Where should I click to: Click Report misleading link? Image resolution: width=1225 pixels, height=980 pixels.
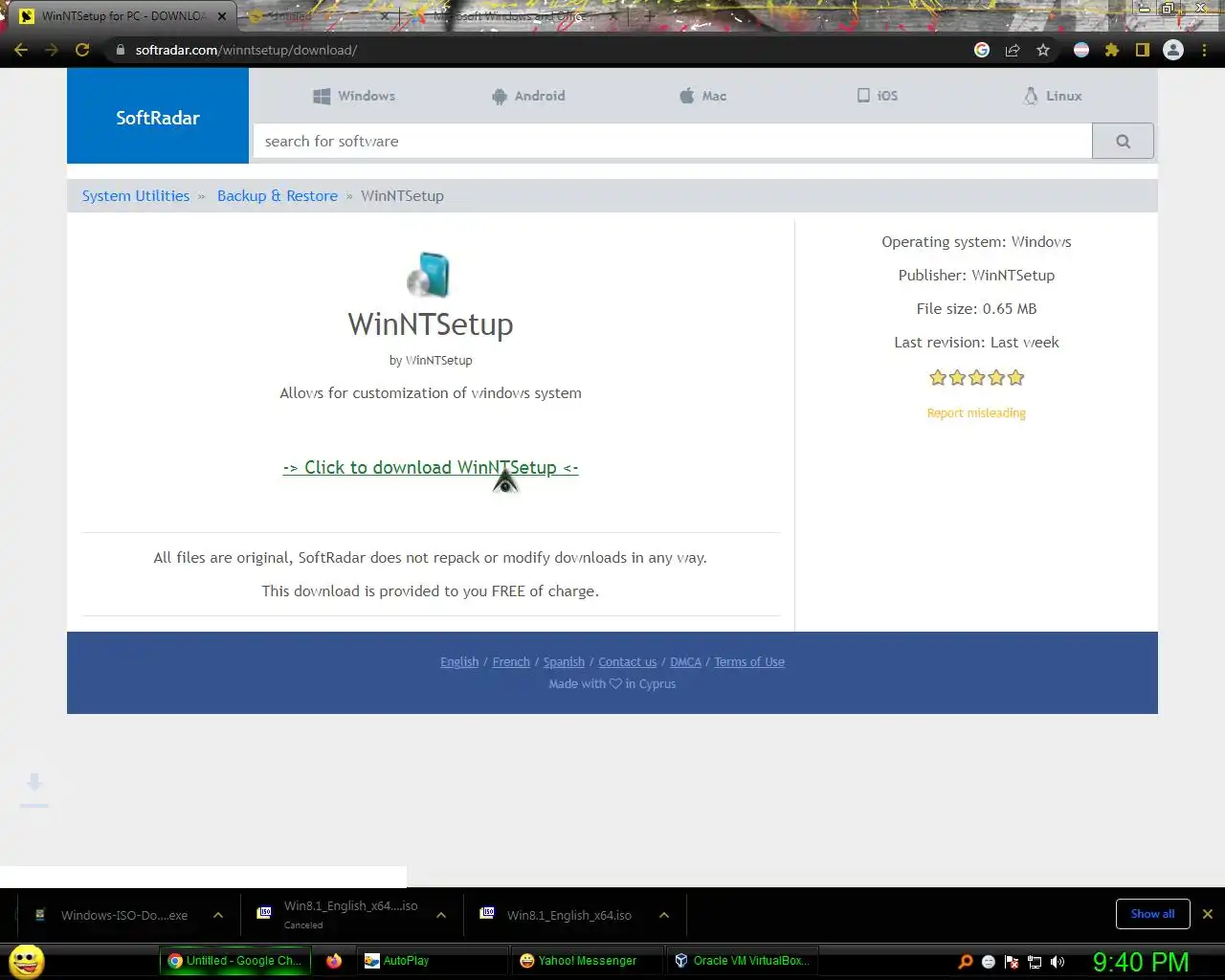pos(976,412)
